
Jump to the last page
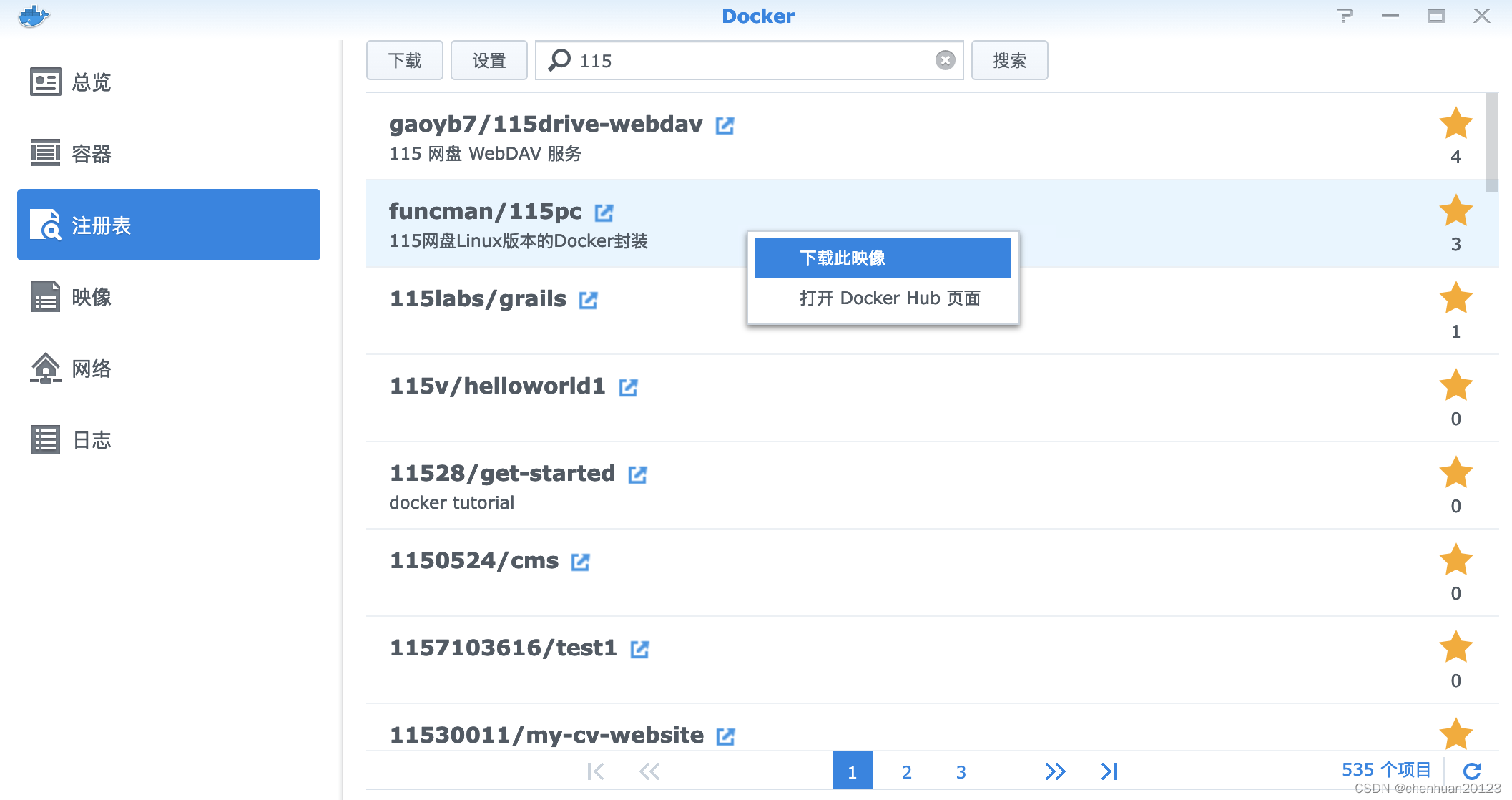click(1109, 771)
